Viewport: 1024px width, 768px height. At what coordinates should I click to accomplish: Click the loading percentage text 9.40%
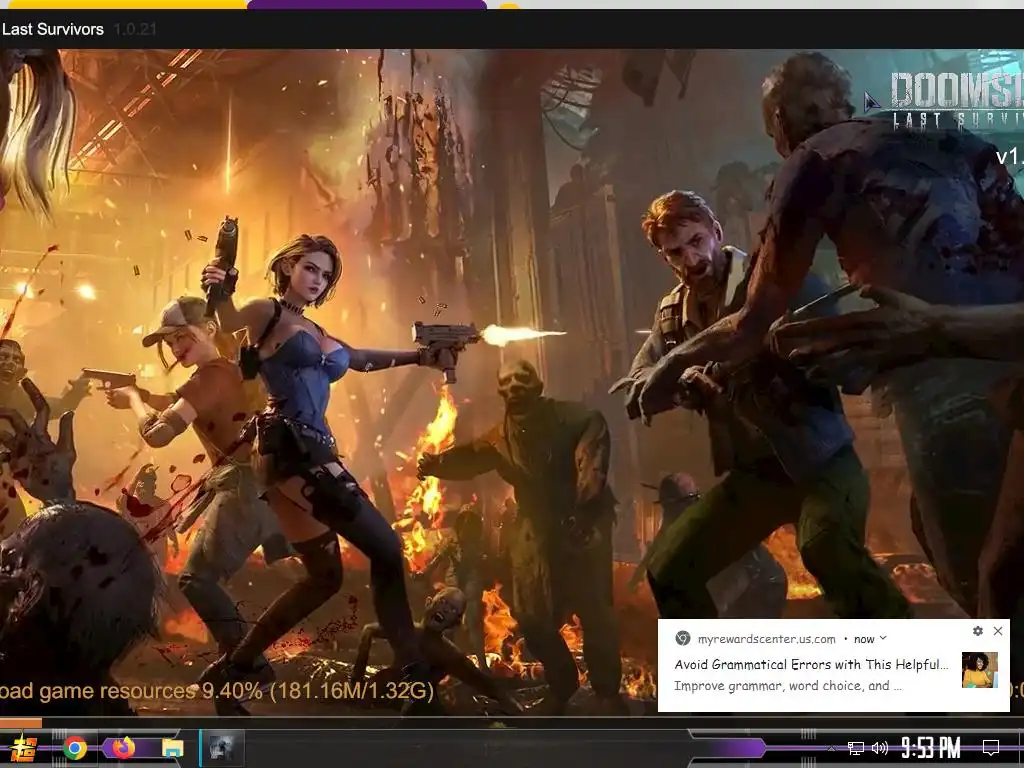click(x=232, y=691)
